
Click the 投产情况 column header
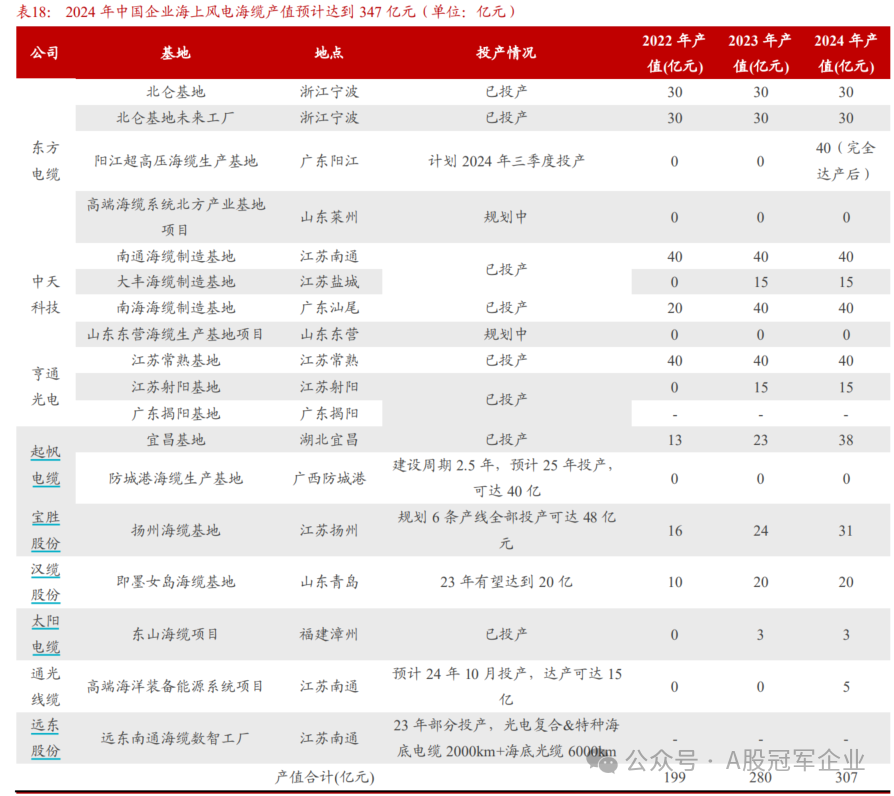(x=506, y=52)
